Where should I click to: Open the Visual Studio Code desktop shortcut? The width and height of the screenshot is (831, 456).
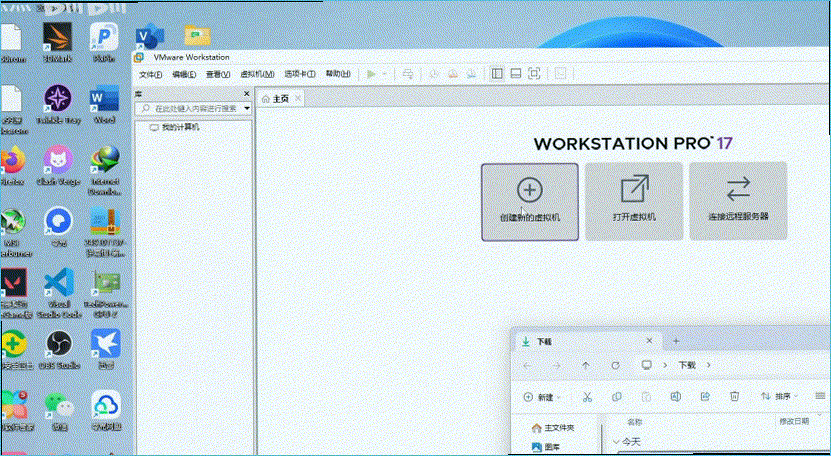pos(58,293)
